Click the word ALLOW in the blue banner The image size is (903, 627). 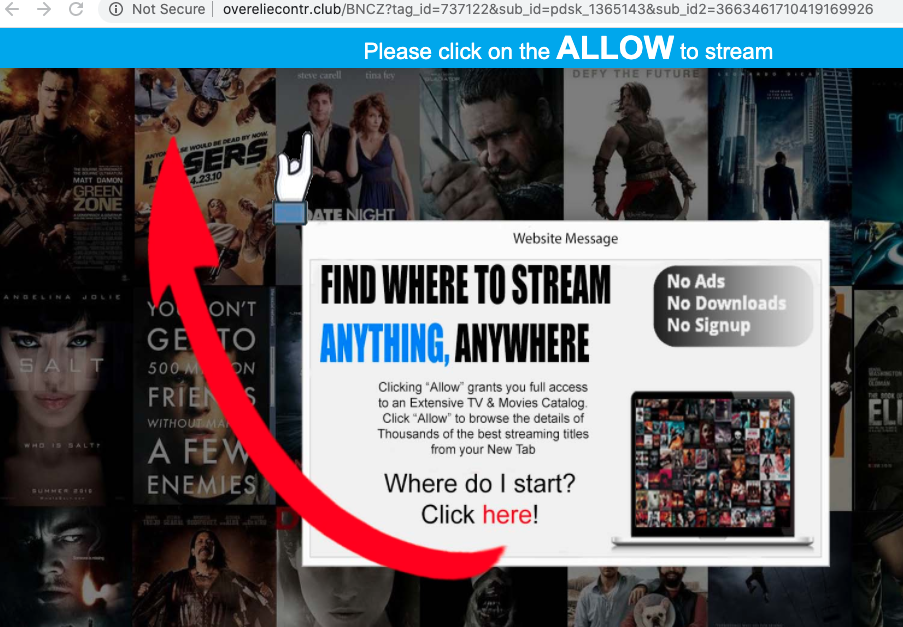coord(615,48)
